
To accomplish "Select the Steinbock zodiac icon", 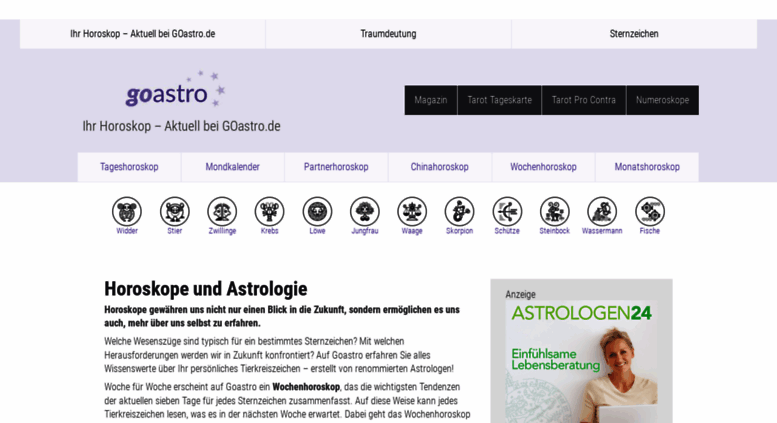I will (555, 212).
